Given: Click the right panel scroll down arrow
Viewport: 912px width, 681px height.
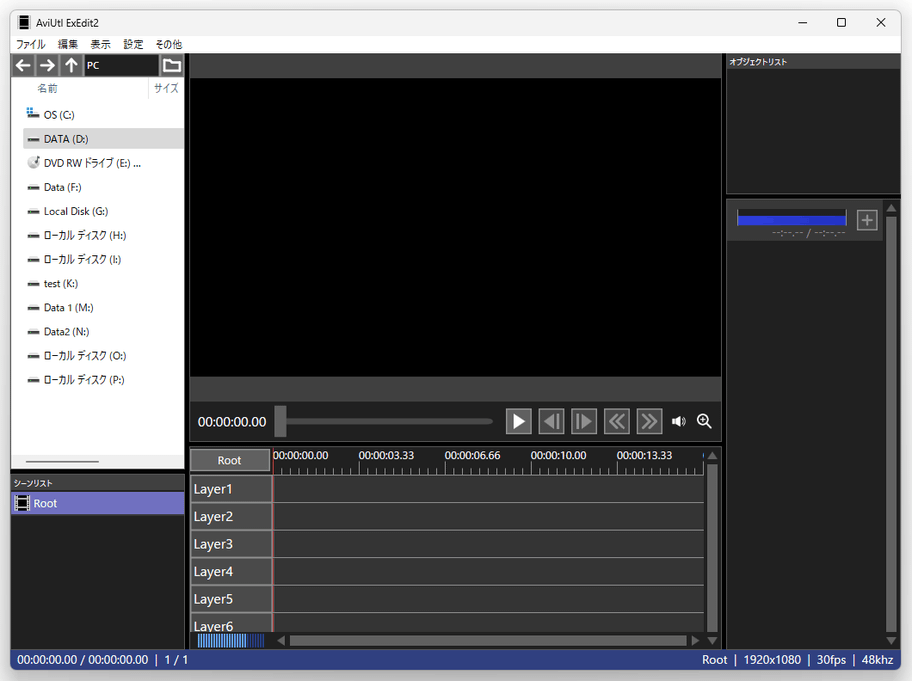Looking at the screenshot, I should point(891,640).
